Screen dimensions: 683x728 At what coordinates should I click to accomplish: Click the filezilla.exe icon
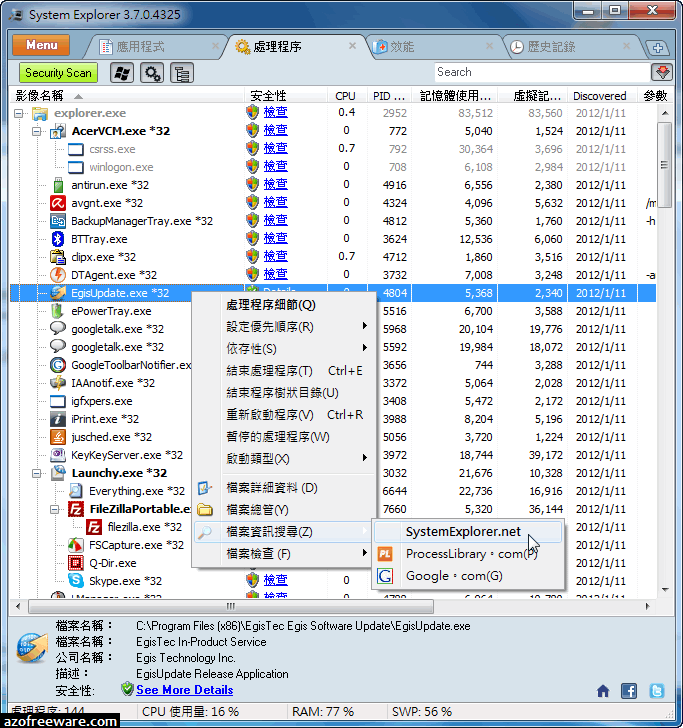(x=94, y=527)
